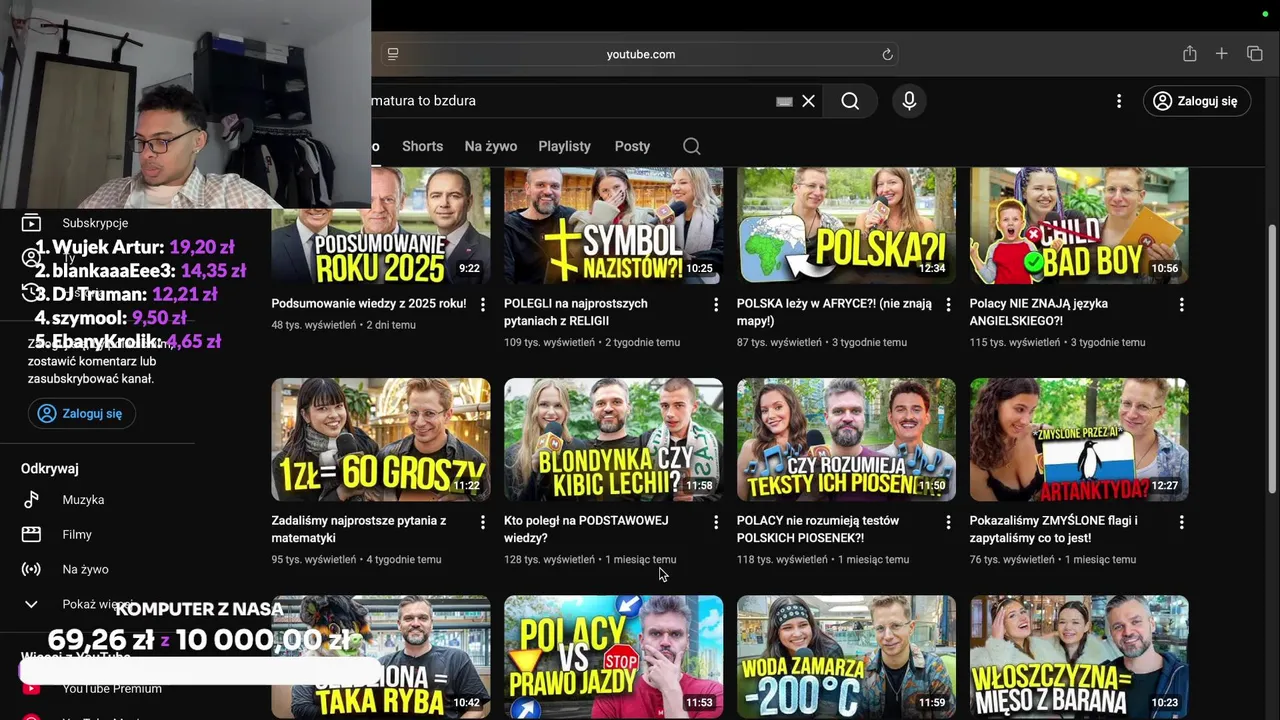
Task: Open WŁOSZCZYZNA = MIĘSO Z BARANA thumbnail
Action: tap(1079, 657)
